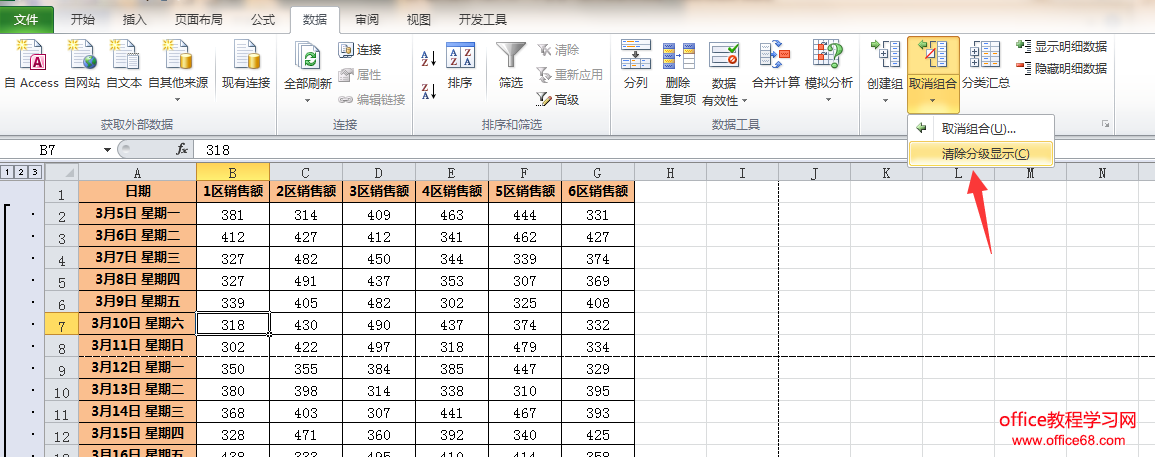
Task: Import data from website (自网站)
Action: coord(82,63)
